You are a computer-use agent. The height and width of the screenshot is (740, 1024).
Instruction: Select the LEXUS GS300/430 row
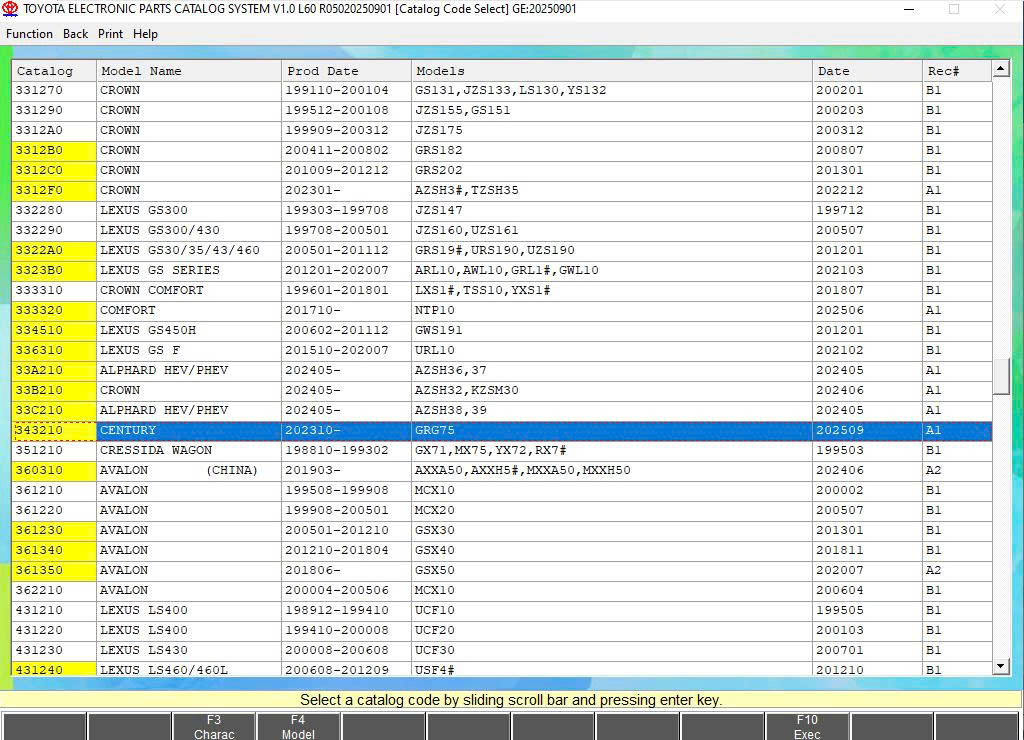pyautogui.click(x=502, y=231)
